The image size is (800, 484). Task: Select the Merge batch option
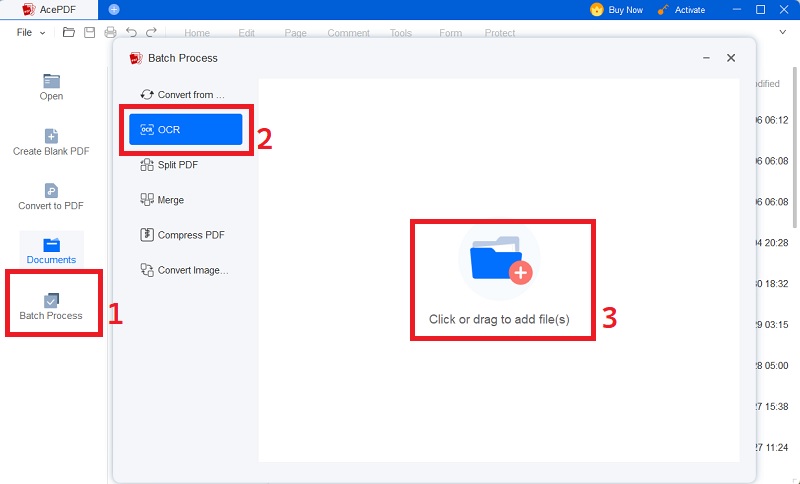click(x=162, y=200)
